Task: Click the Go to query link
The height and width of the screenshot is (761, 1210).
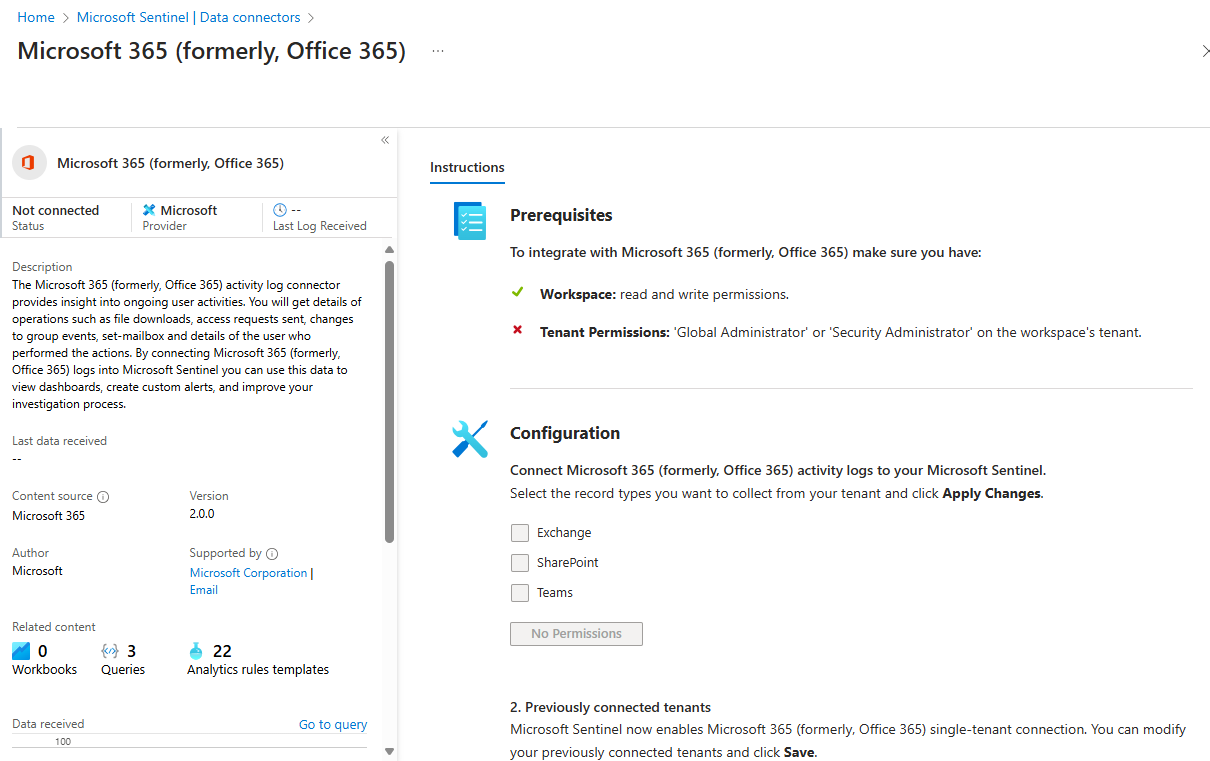Action: pos(333,725)
